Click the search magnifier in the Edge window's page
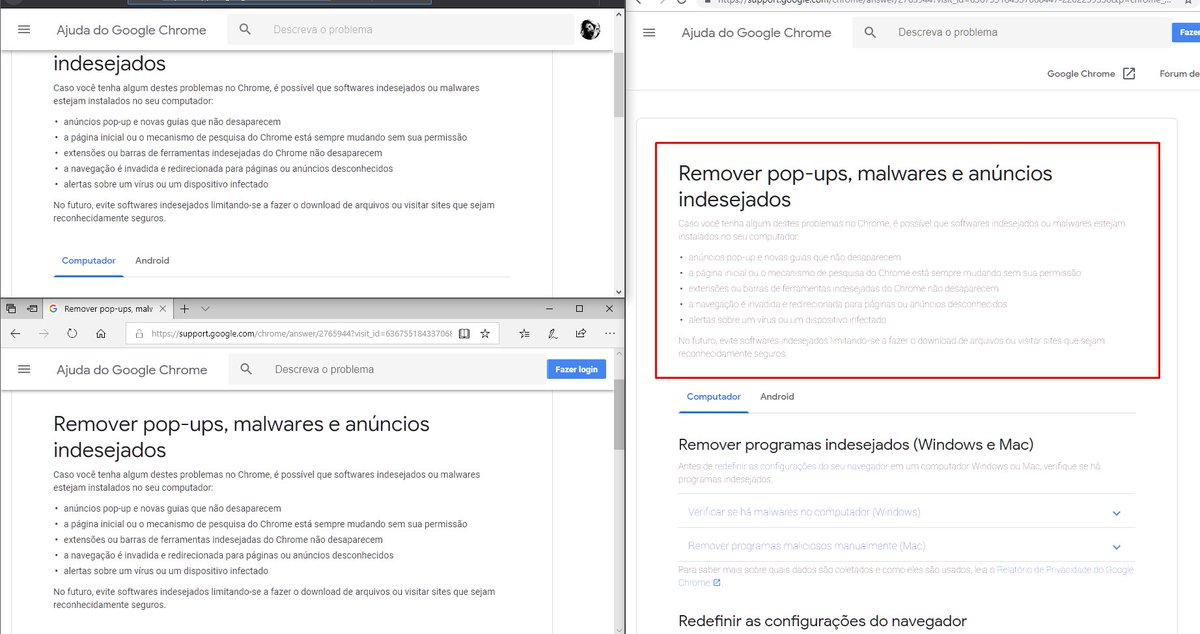The width and height of the screenshot is (1200, 634). (x=245, y=369)
